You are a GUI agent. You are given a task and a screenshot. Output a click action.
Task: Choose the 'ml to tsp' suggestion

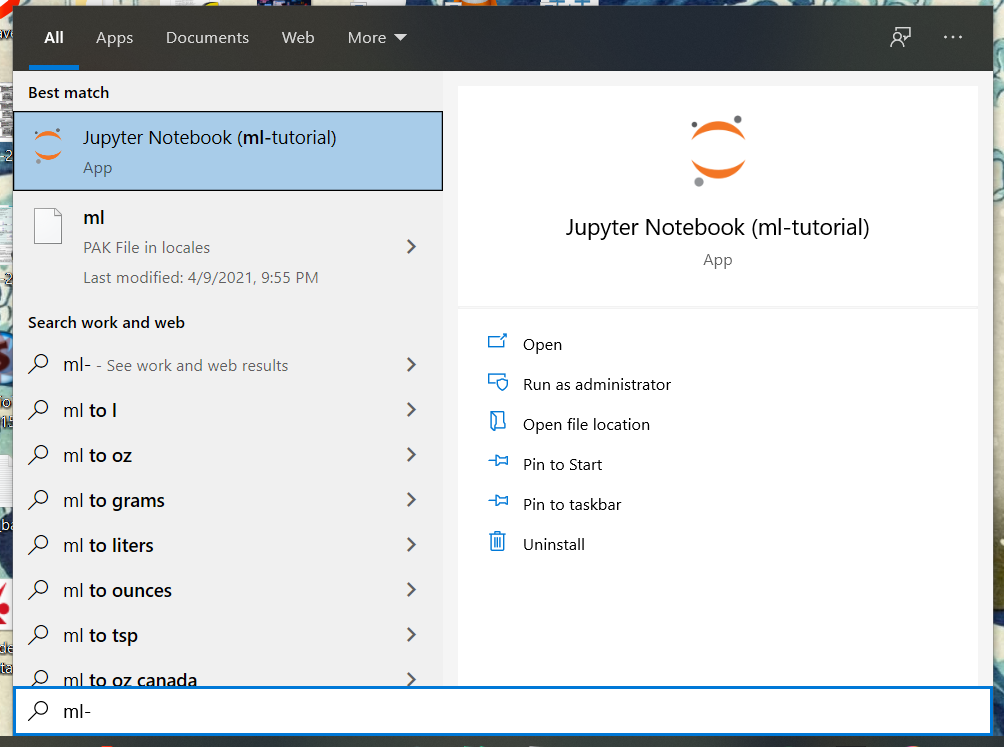coord(228,635)
